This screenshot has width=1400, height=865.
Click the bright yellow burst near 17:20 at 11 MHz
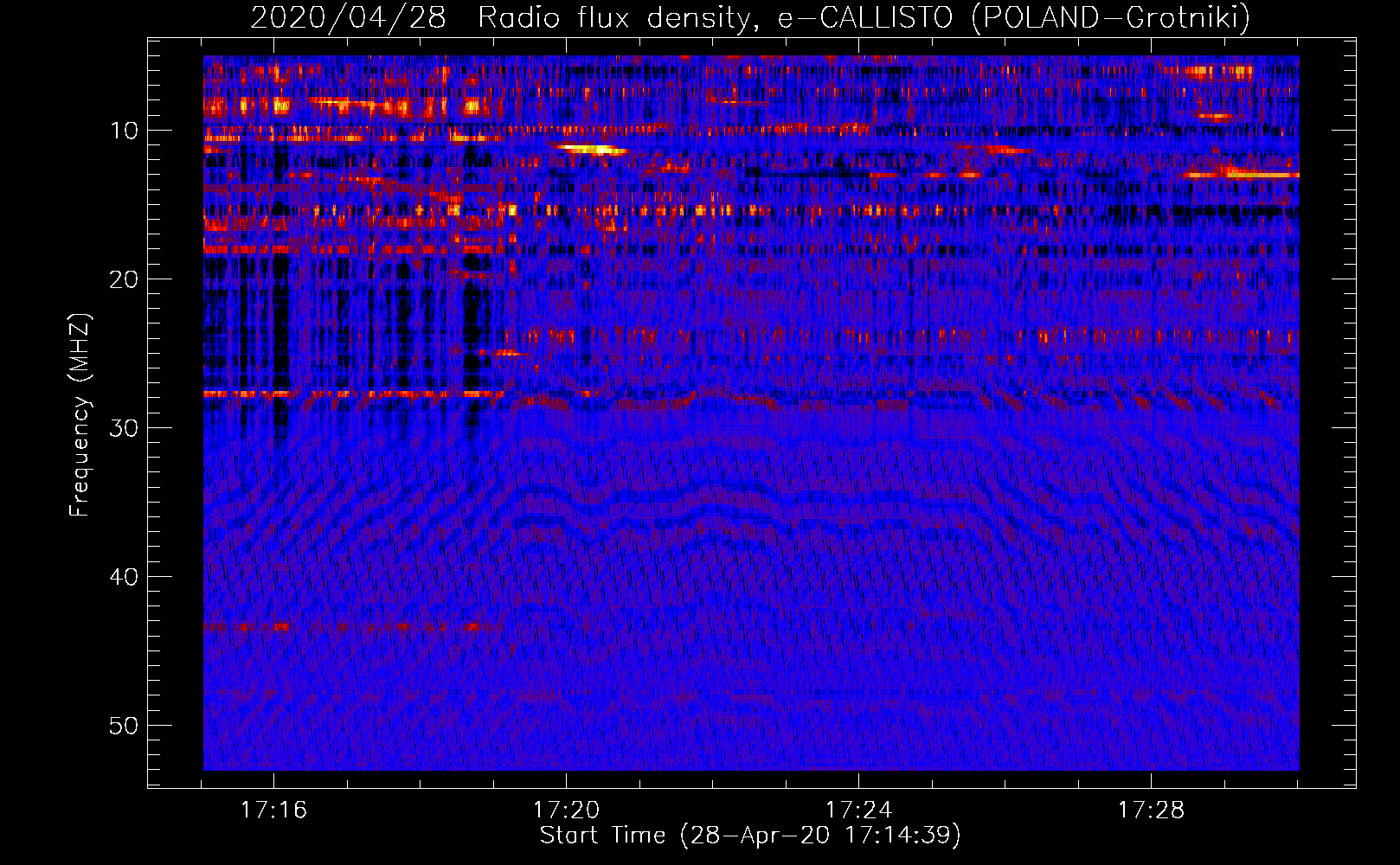tap(593, 150)
